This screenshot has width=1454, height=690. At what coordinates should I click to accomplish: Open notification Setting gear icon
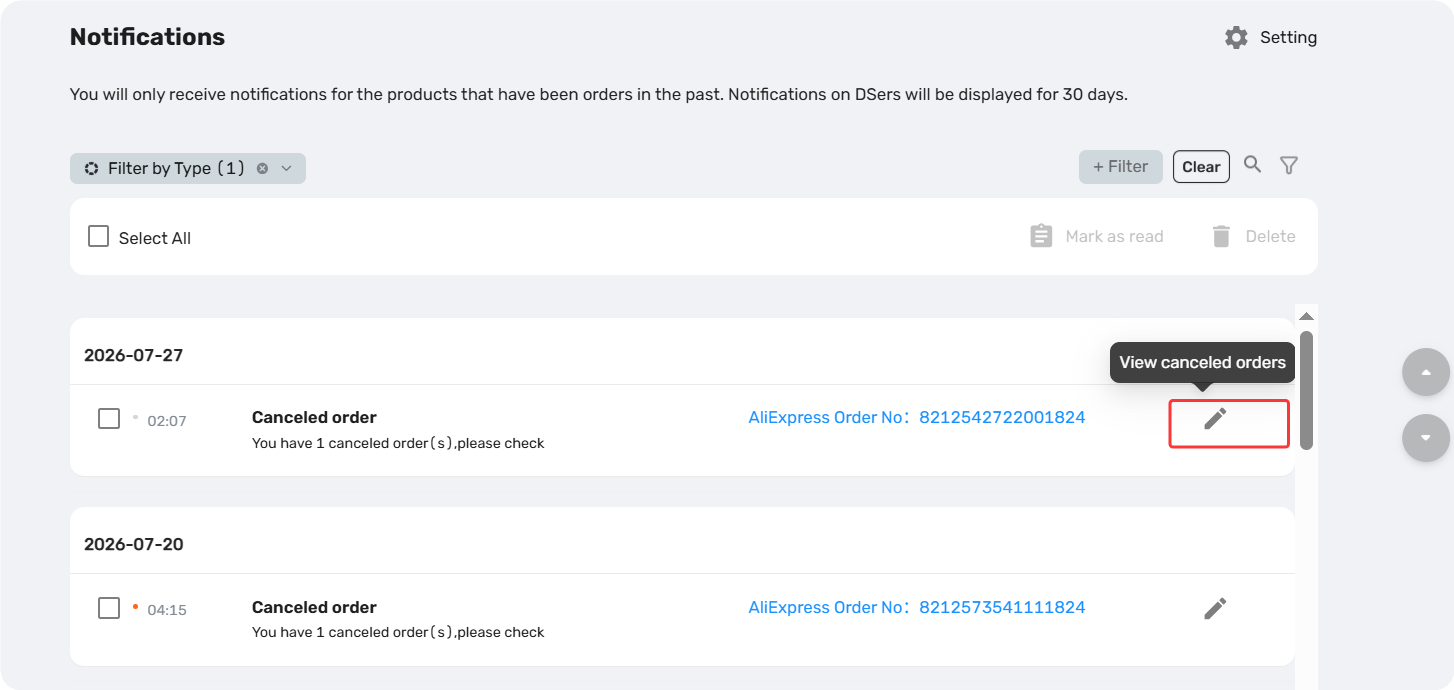(1236, 38)
